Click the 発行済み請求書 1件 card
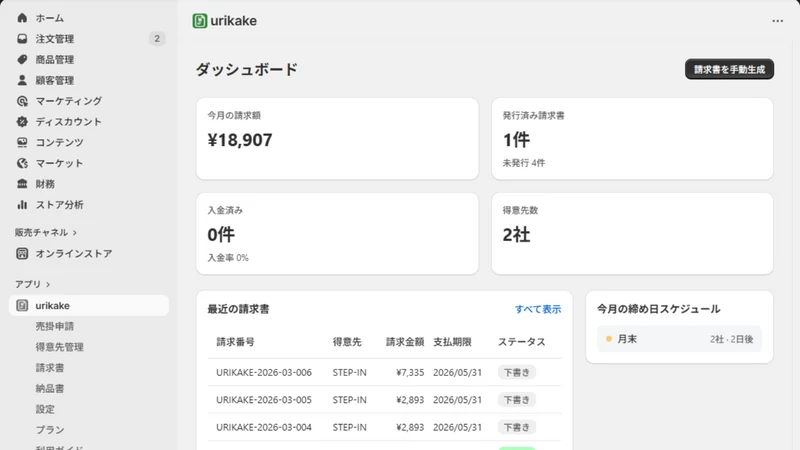800x450 pixels. 632,139
